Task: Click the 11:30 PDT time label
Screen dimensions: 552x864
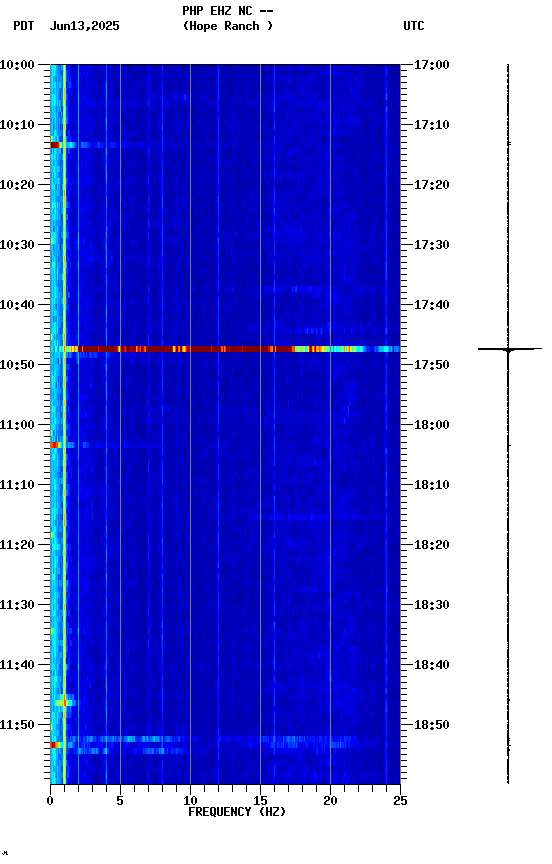Action: click(x=17, y=605)
